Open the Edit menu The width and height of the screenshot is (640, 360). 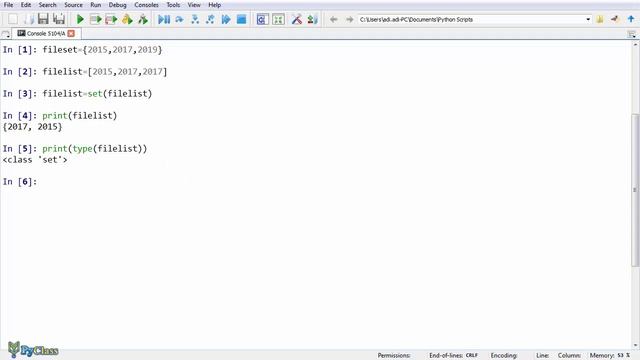[x=26, y=5]
